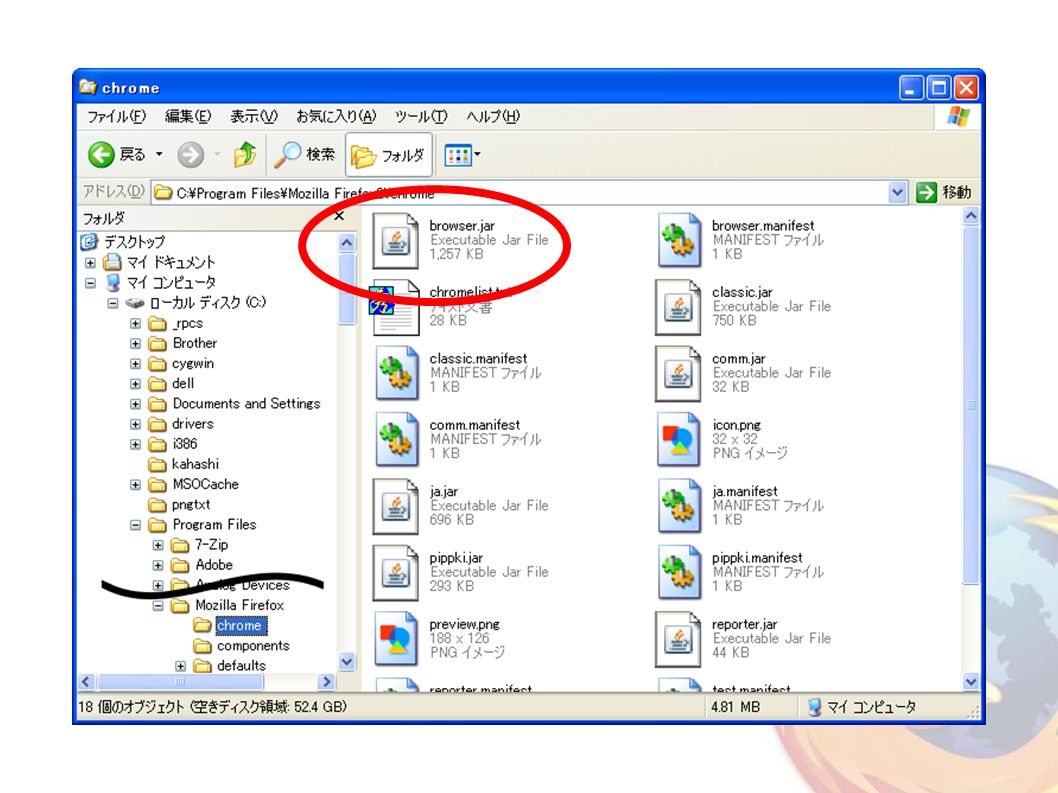1058x793 pixels.
Task: Click folder tree horizontal scroll right arrow
Action: coord(327,682)
